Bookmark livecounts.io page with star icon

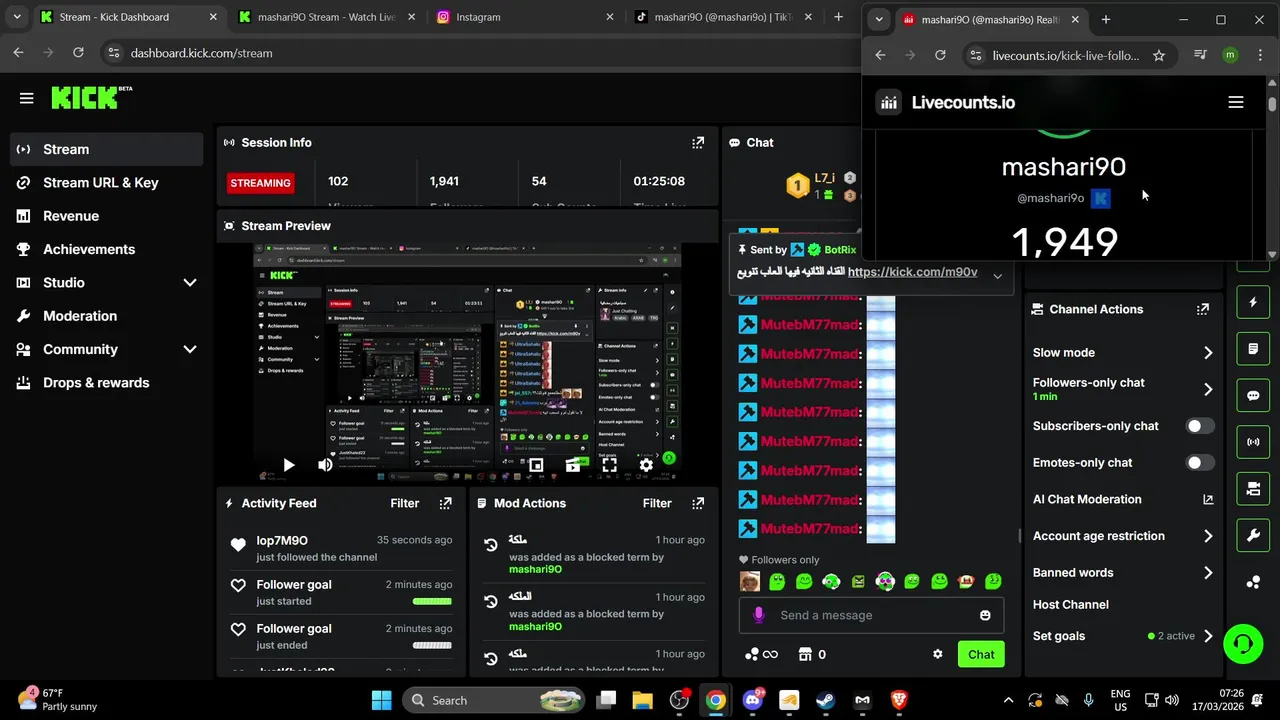pos(1159,55)
